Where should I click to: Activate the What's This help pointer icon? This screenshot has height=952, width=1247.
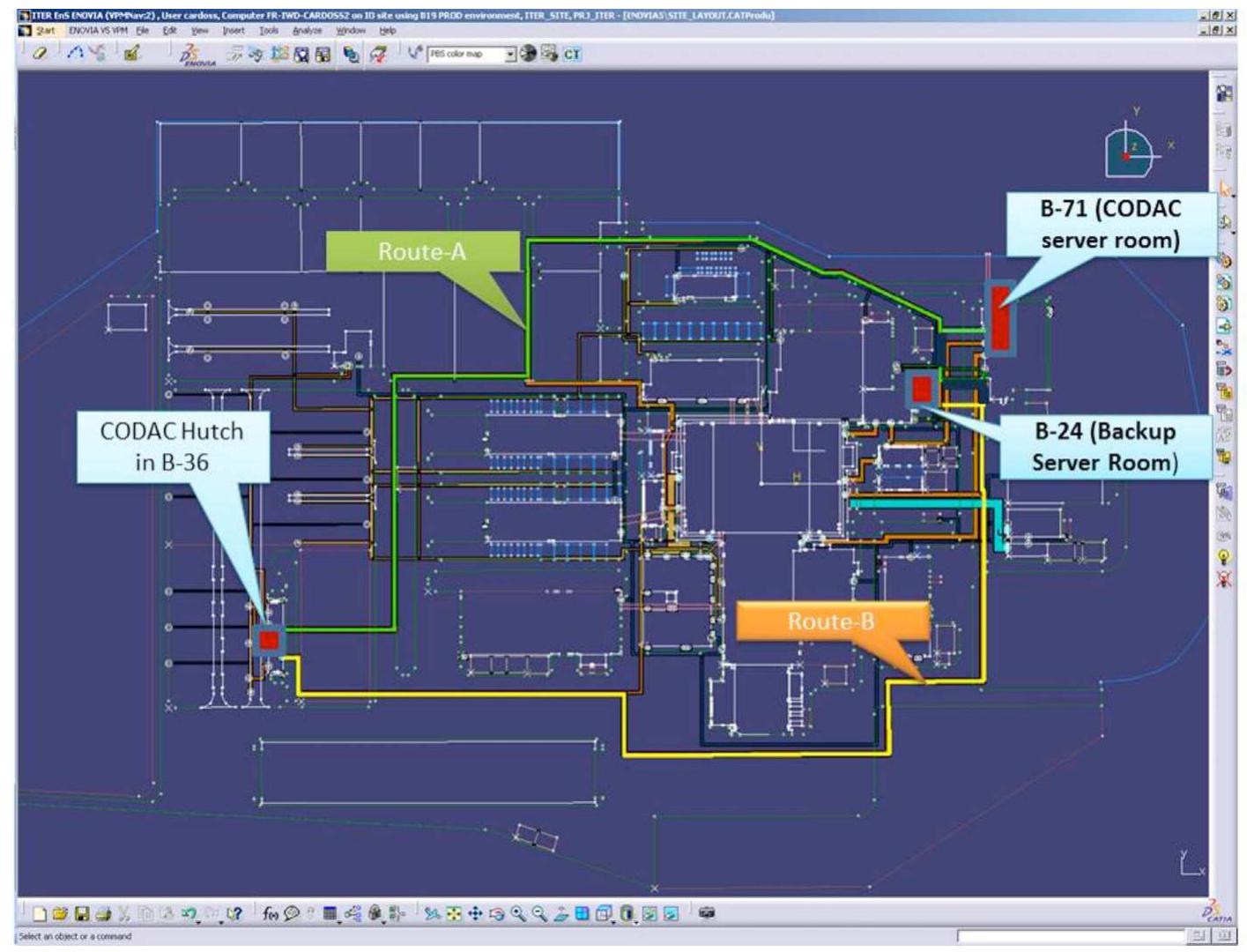click(233, 914)
